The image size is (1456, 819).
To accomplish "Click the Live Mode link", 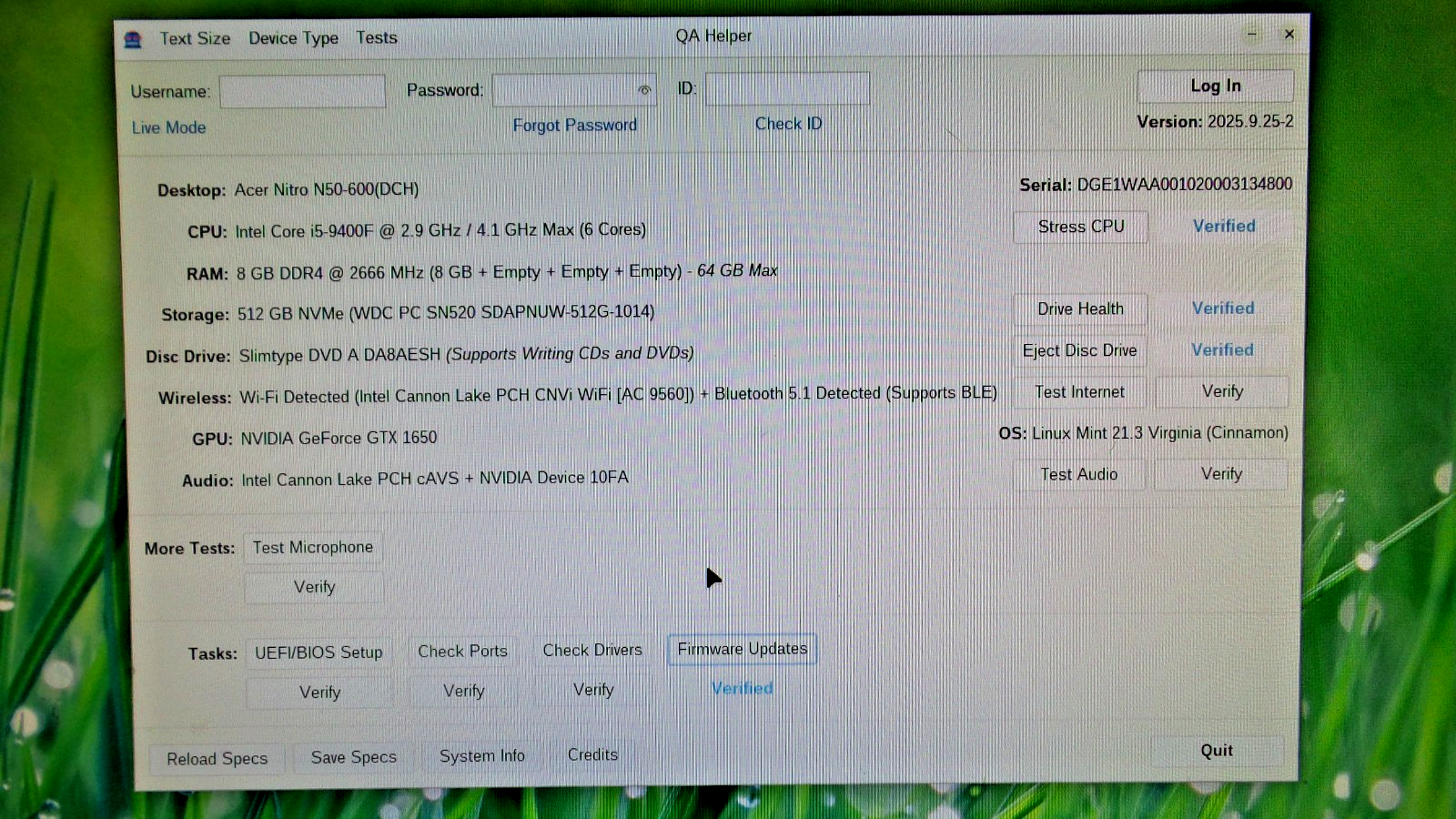I will coord(168,127).
